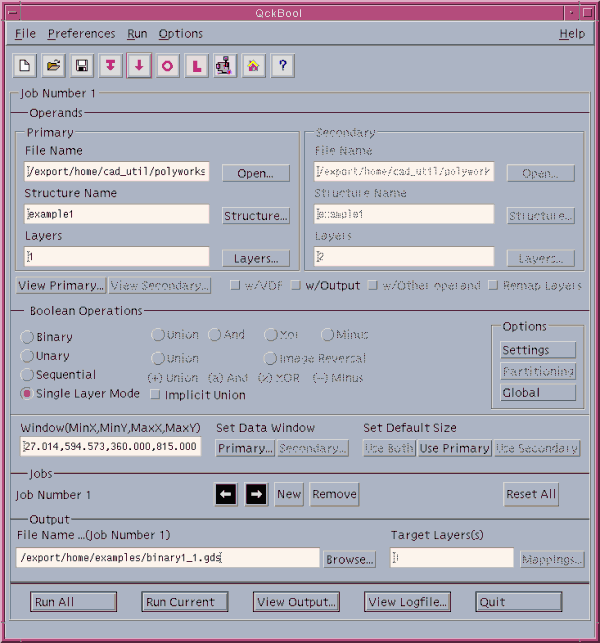Open the Run menu
The image size is (600, 643).
coord(137,34)
